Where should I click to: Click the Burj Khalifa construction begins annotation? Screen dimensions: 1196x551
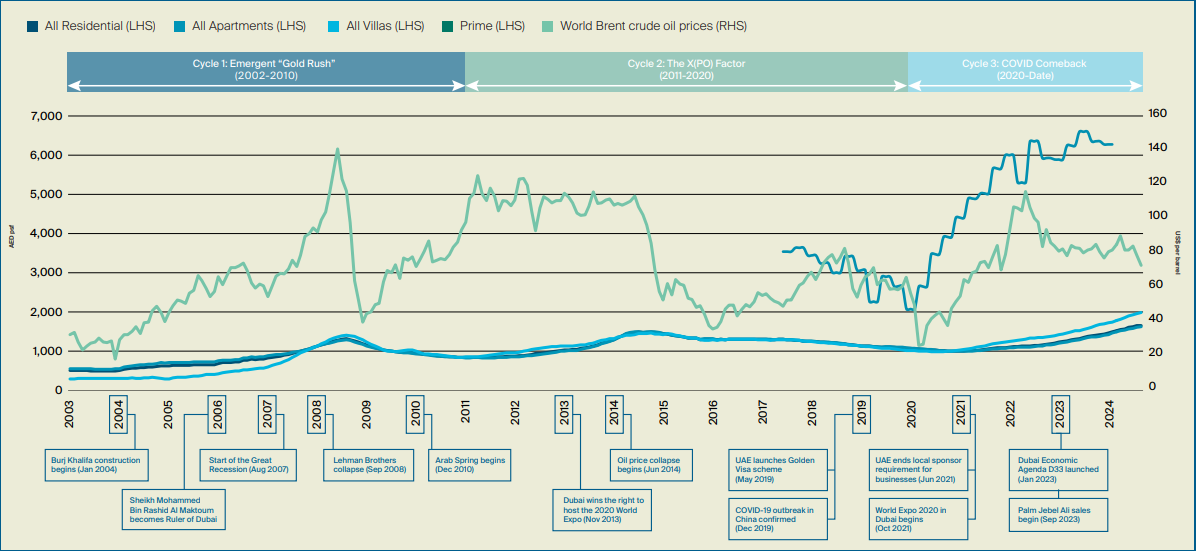point(95,466)
